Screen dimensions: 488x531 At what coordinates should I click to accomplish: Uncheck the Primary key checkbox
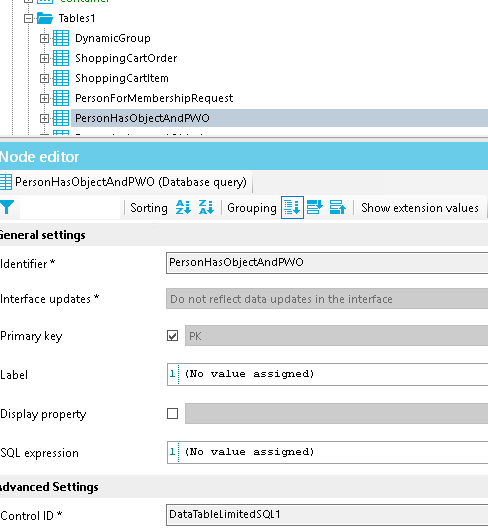[x=172, y=336]
